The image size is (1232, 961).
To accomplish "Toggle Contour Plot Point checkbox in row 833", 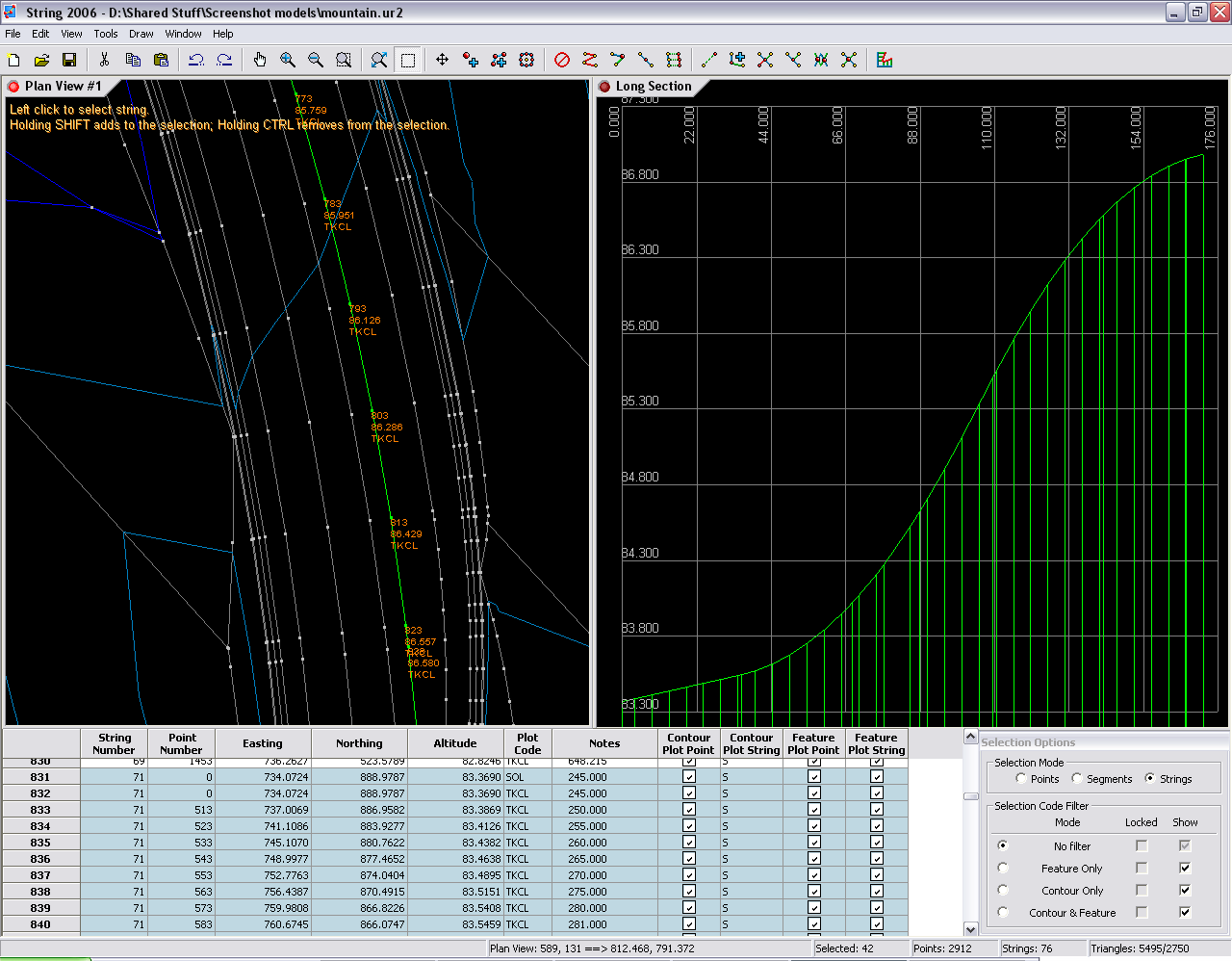I will pyautogui.click(x=689, y=810).
